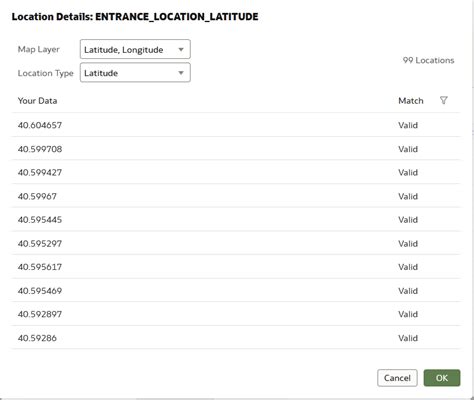This screenshot has width=474, height=400.
Task: Click Valid status for 40.604657
Action: point(408,125)
